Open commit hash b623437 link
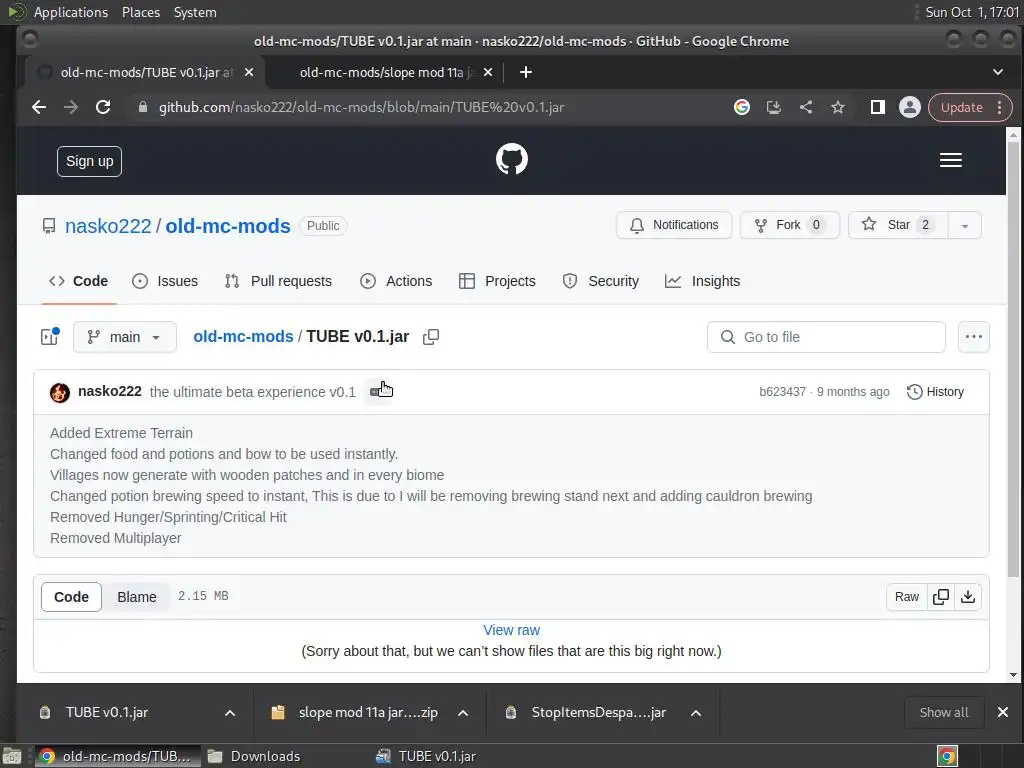 tap(782, 392)
